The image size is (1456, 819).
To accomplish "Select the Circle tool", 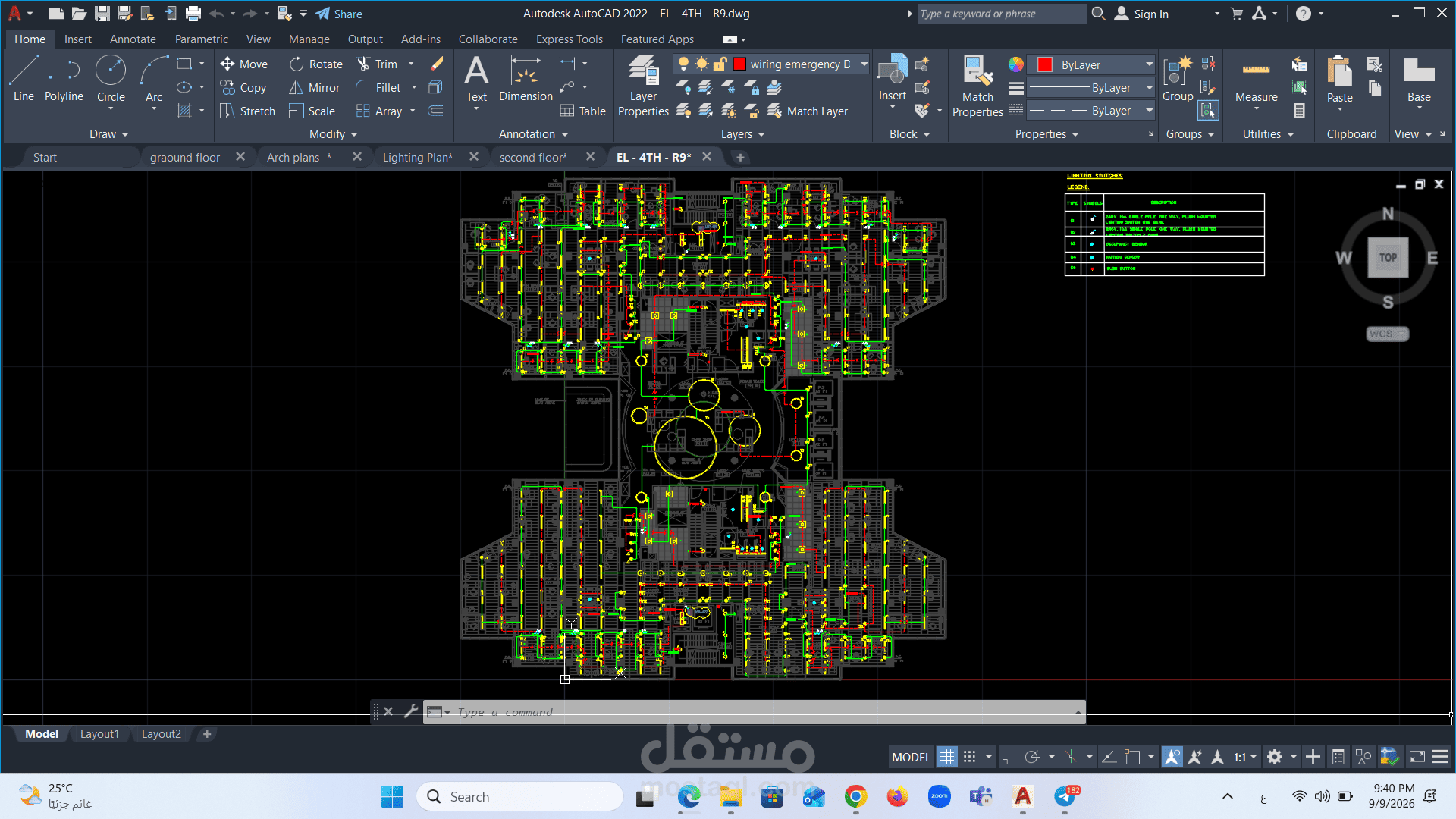I will pyautogui.click(x=111, y=79).
